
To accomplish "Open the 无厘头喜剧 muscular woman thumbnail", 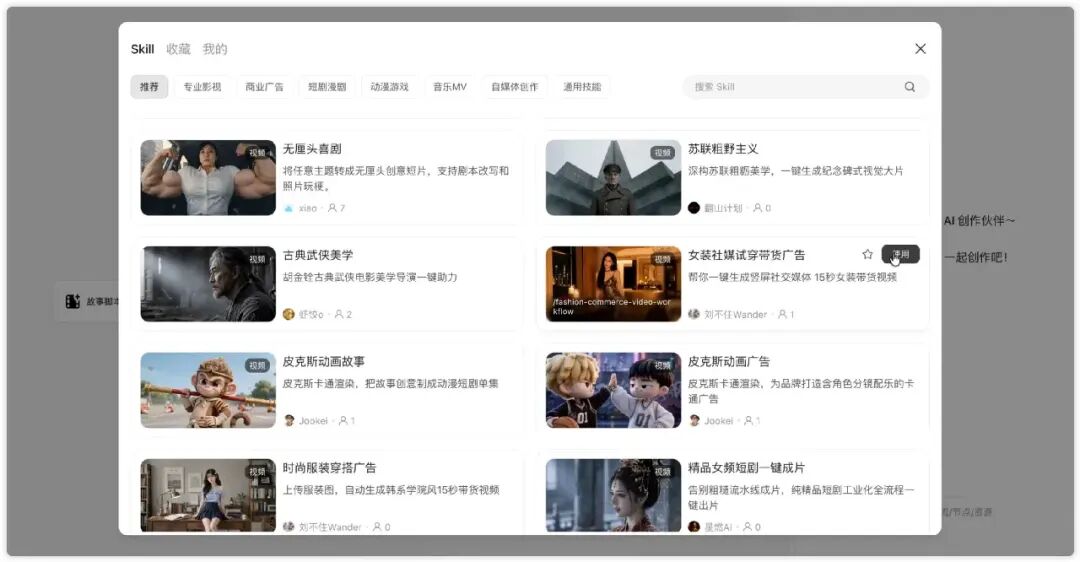I will pos(208,178).
